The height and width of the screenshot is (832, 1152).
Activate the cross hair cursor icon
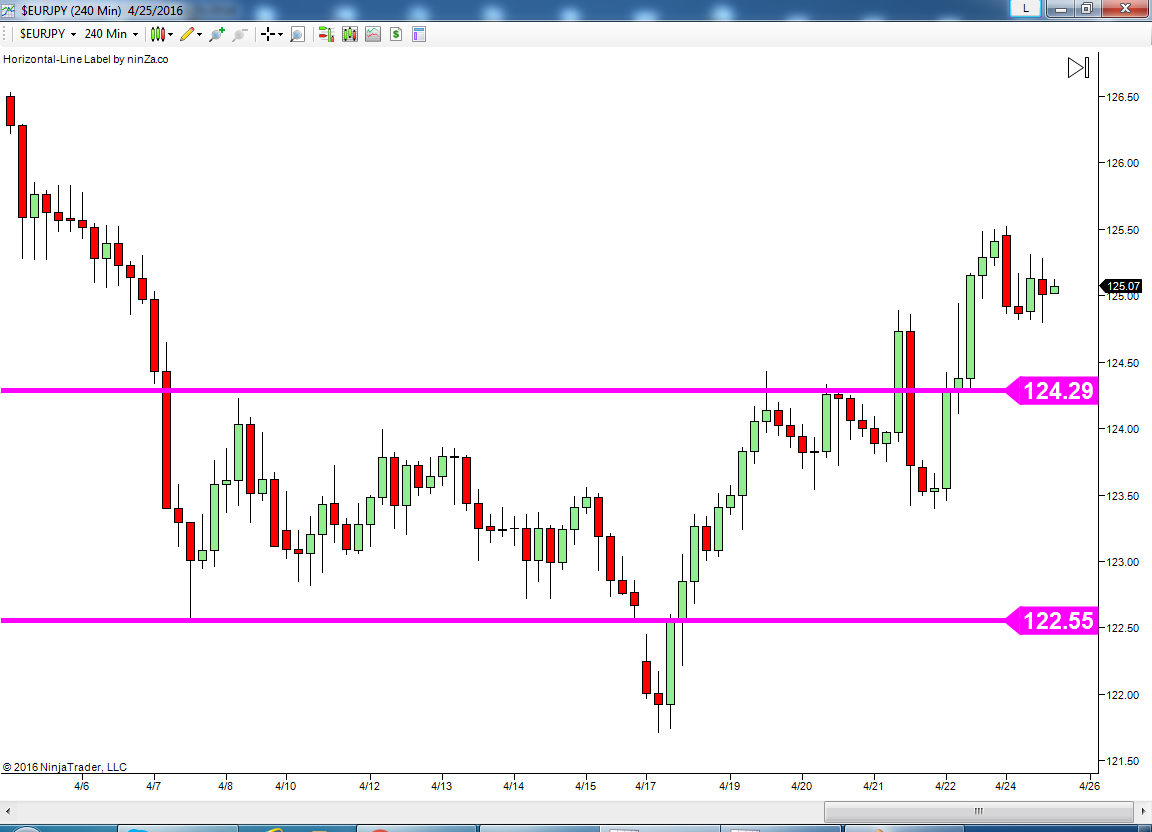pyautogui.click(x=268, y=34)
